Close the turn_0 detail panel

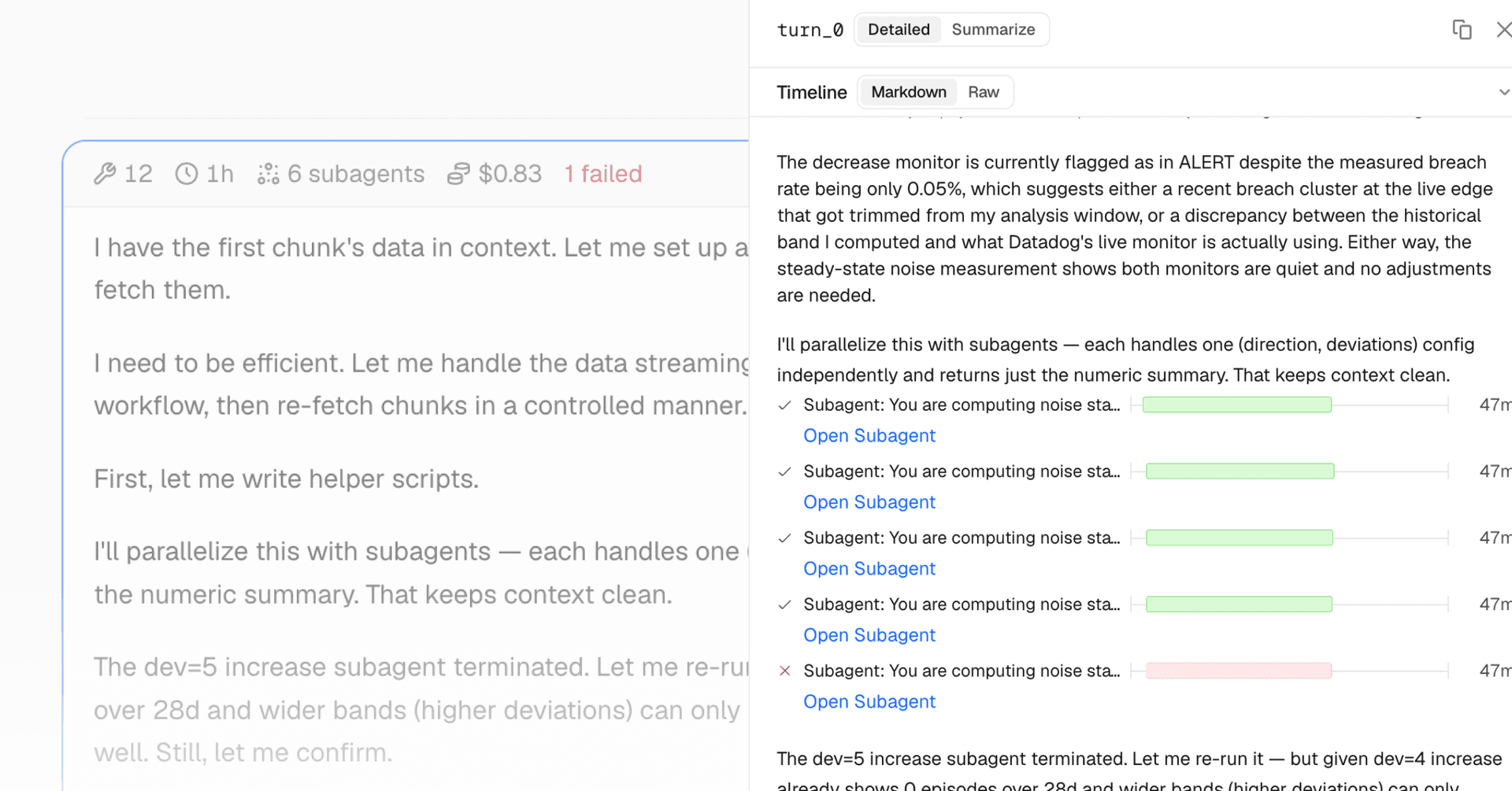point(1503,30)
